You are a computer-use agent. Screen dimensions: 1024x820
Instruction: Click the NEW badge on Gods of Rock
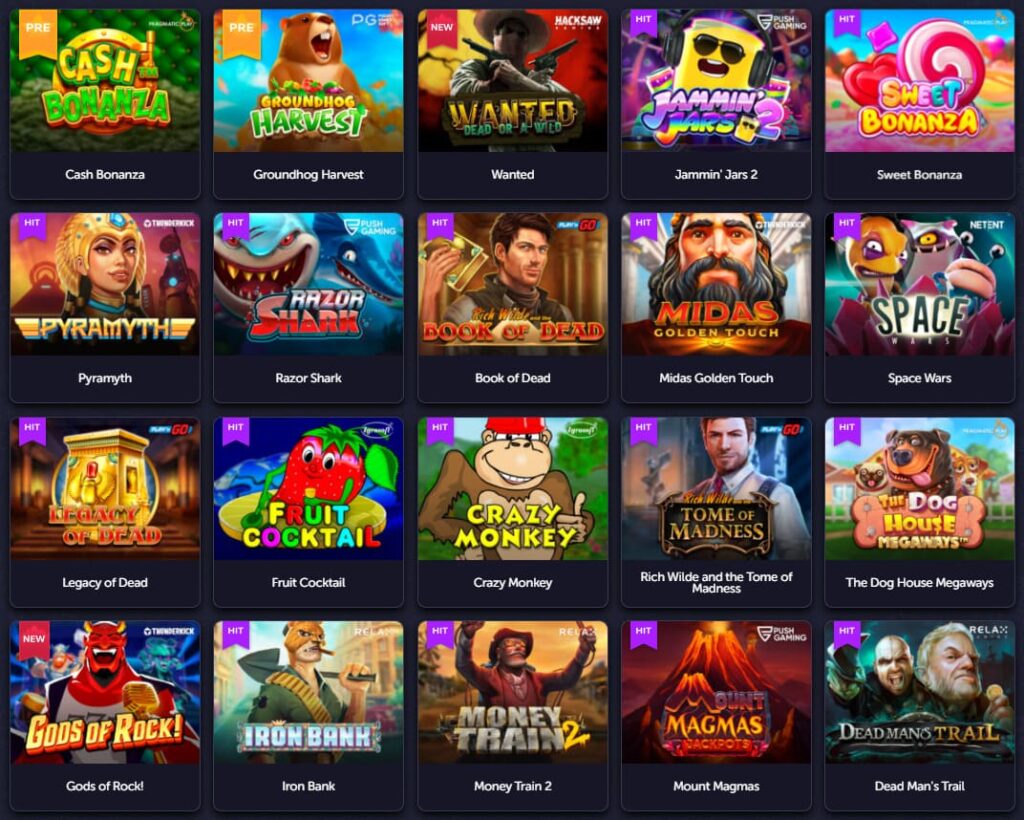(x=34, y=637)
